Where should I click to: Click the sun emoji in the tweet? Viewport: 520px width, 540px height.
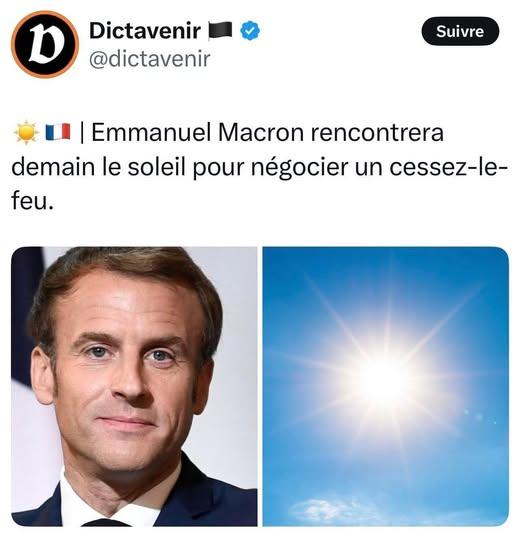coord(26,133)
